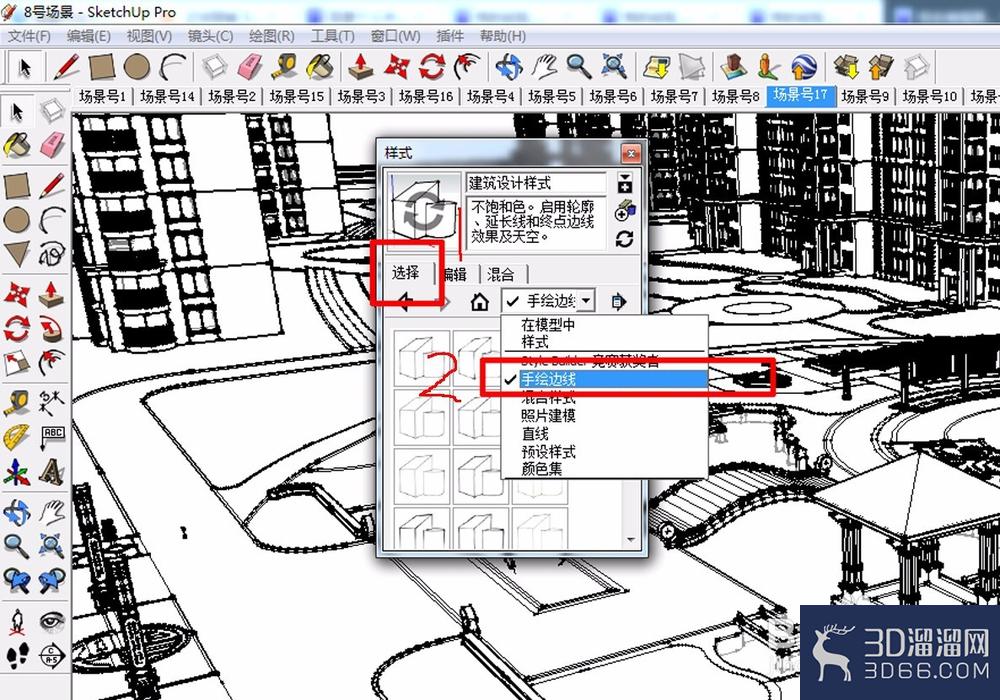Open the 插件 menu

click(450, 36)
